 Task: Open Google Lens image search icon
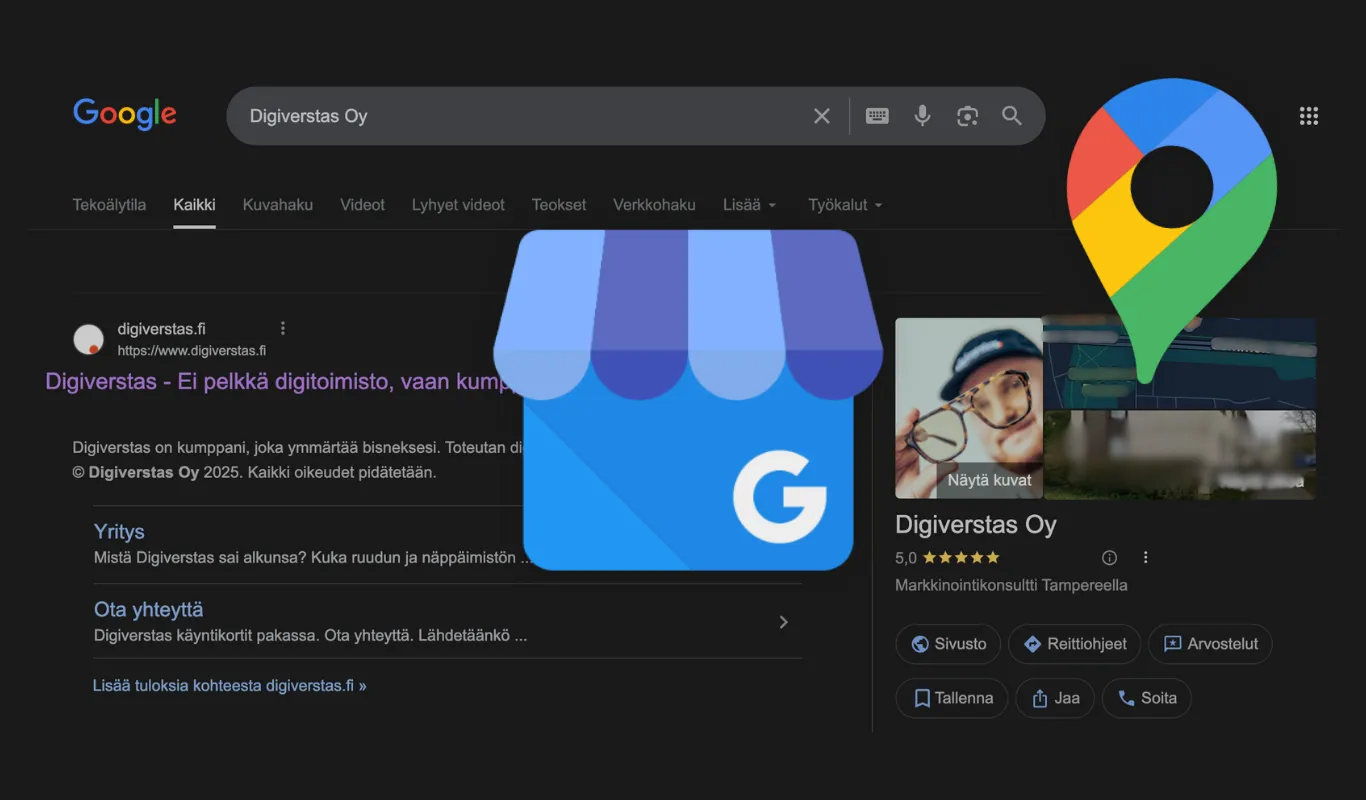pyautogui.click(x=967, y=116)
